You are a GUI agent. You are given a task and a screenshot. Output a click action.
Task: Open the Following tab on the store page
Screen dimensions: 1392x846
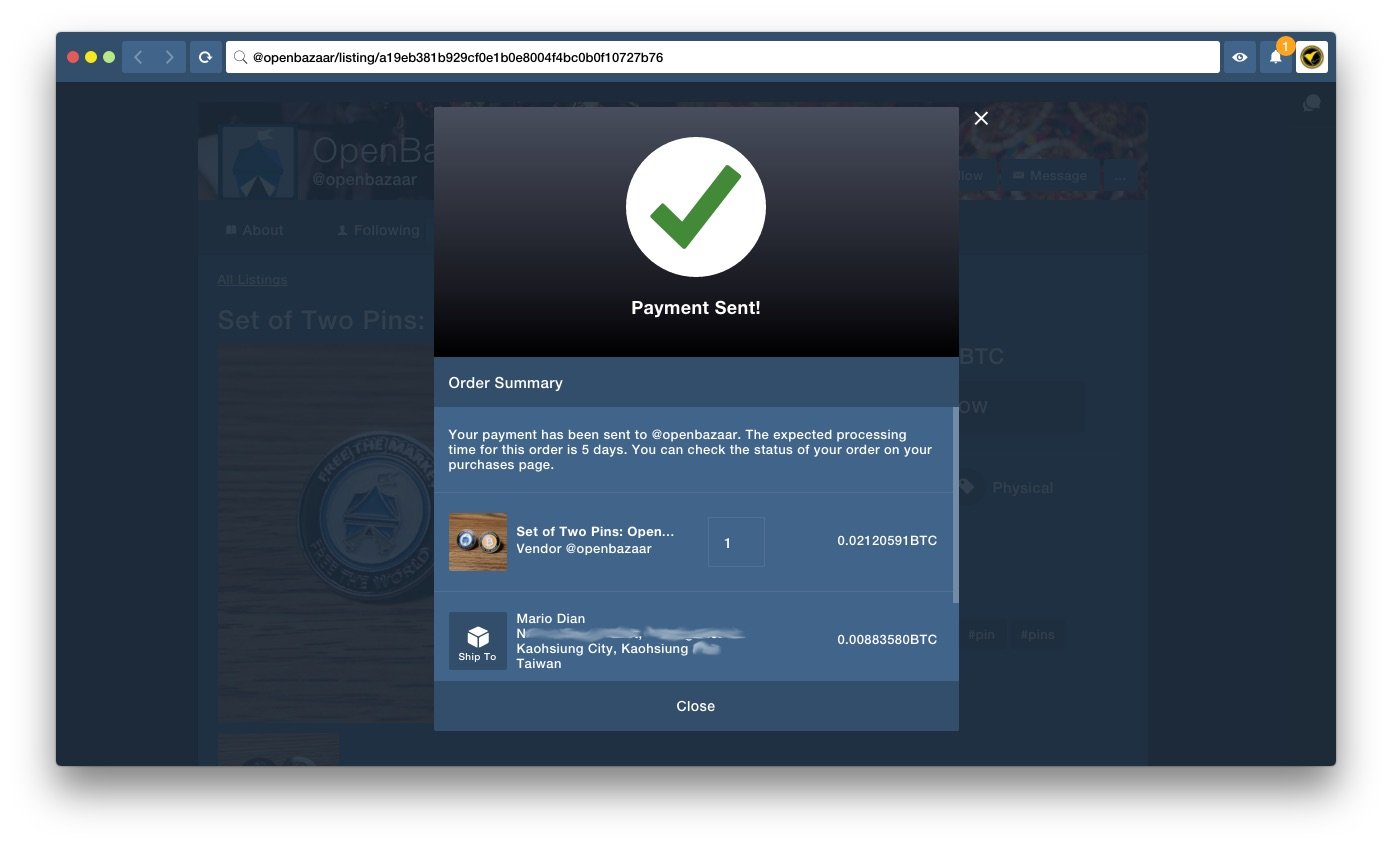[377, 230]
